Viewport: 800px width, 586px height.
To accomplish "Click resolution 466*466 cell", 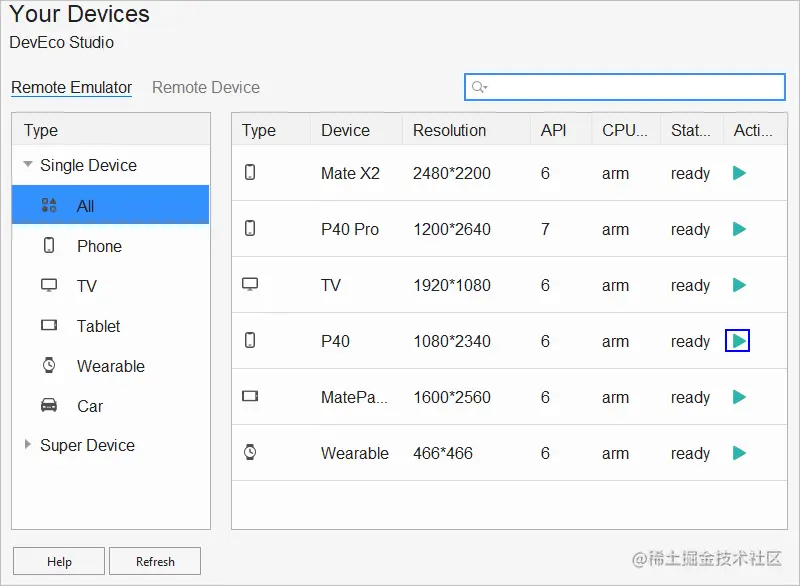I will click(x=443, y=453).
